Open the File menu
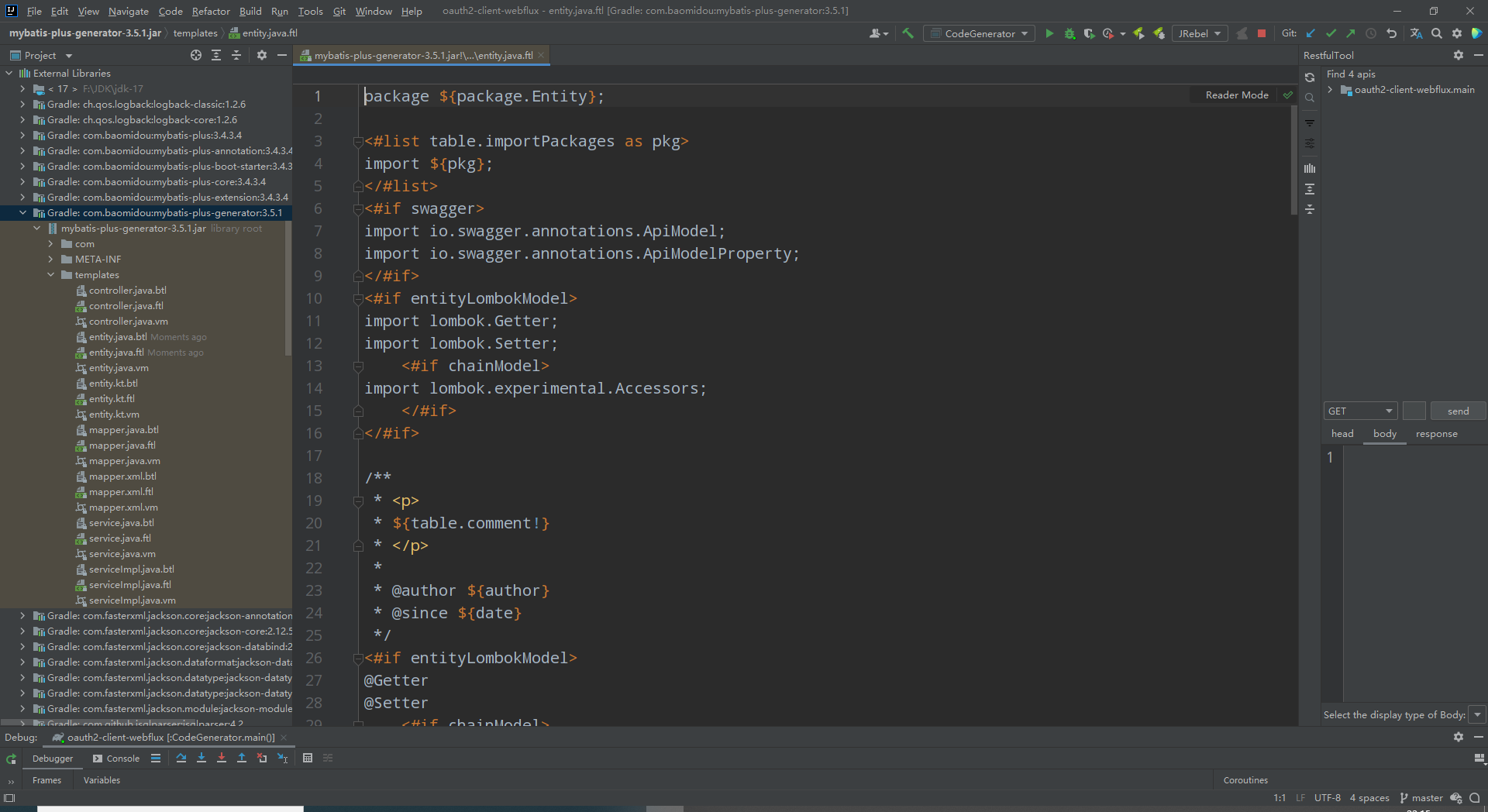 pyautogui.click(x=34, y=11)
